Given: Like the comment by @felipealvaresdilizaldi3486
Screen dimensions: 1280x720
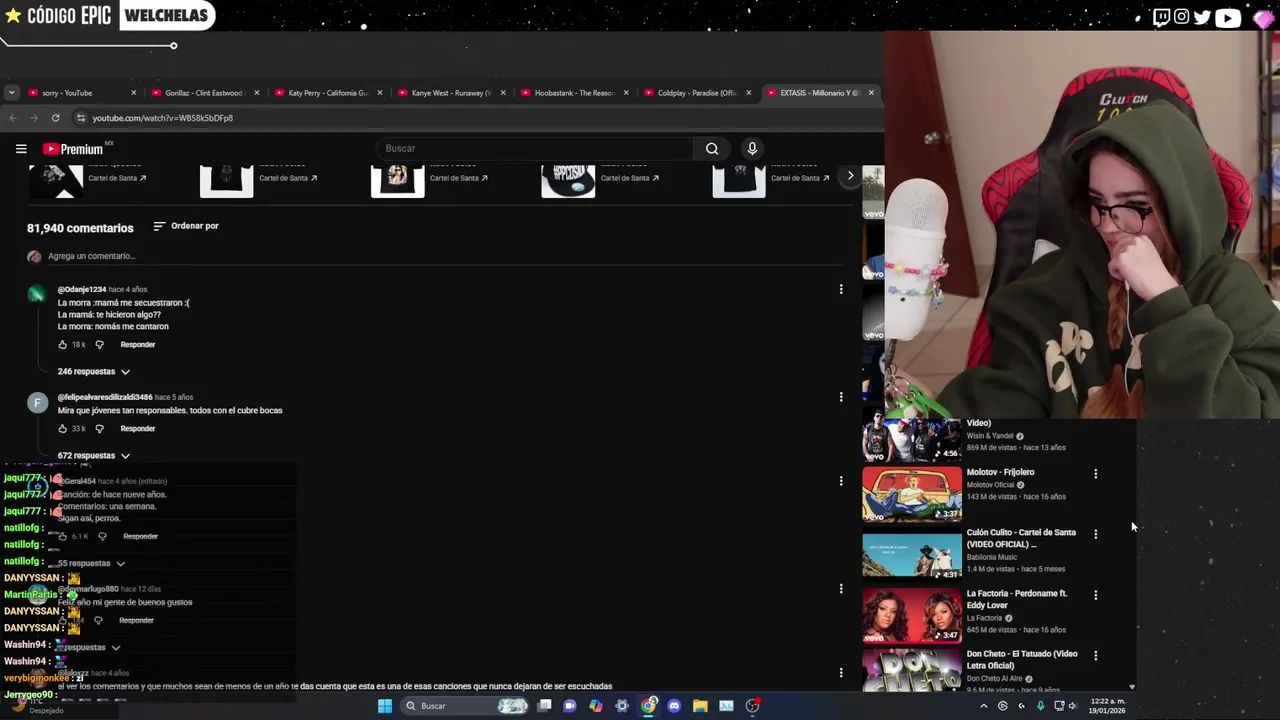Looking at the screenshot, I should (x=62, y=429).
